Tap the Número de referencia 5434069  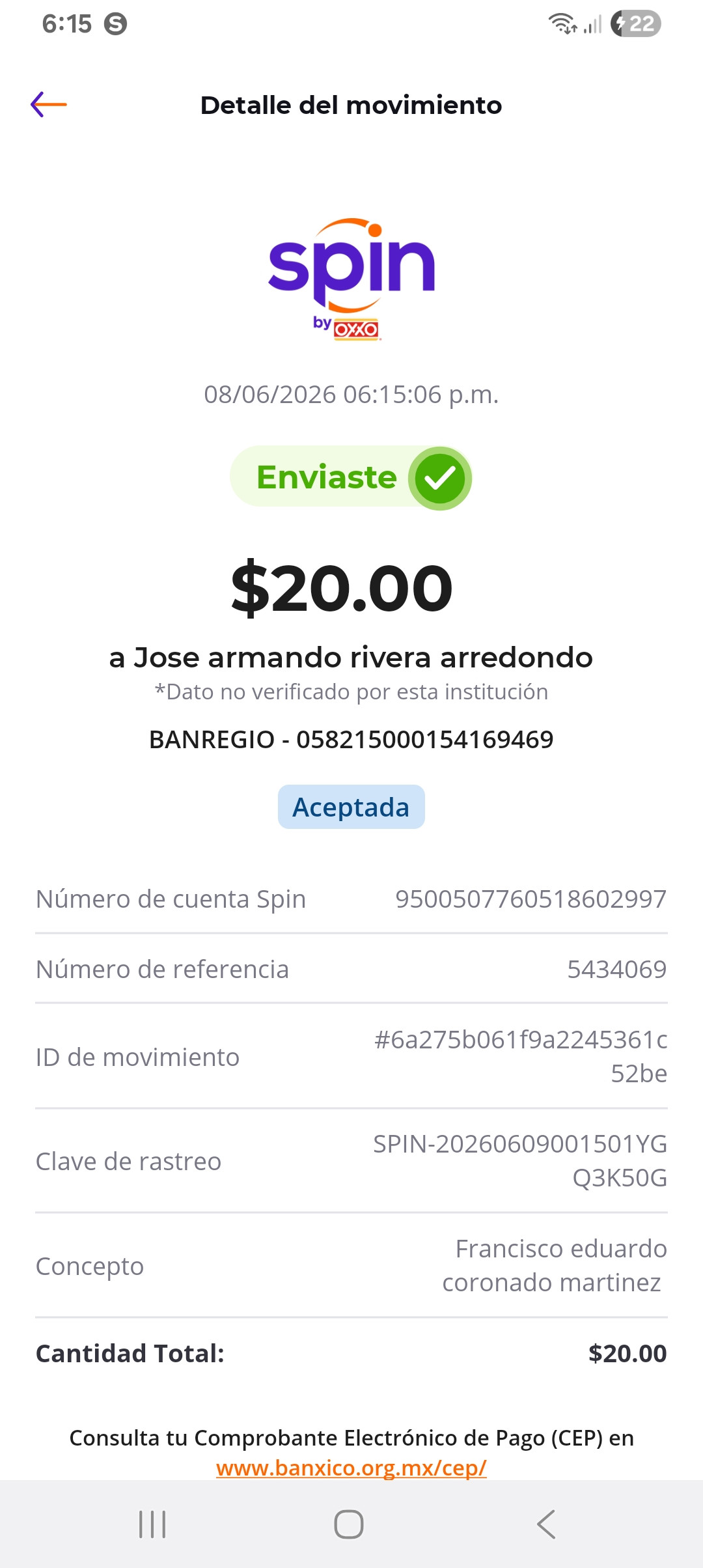click(617, 969)
